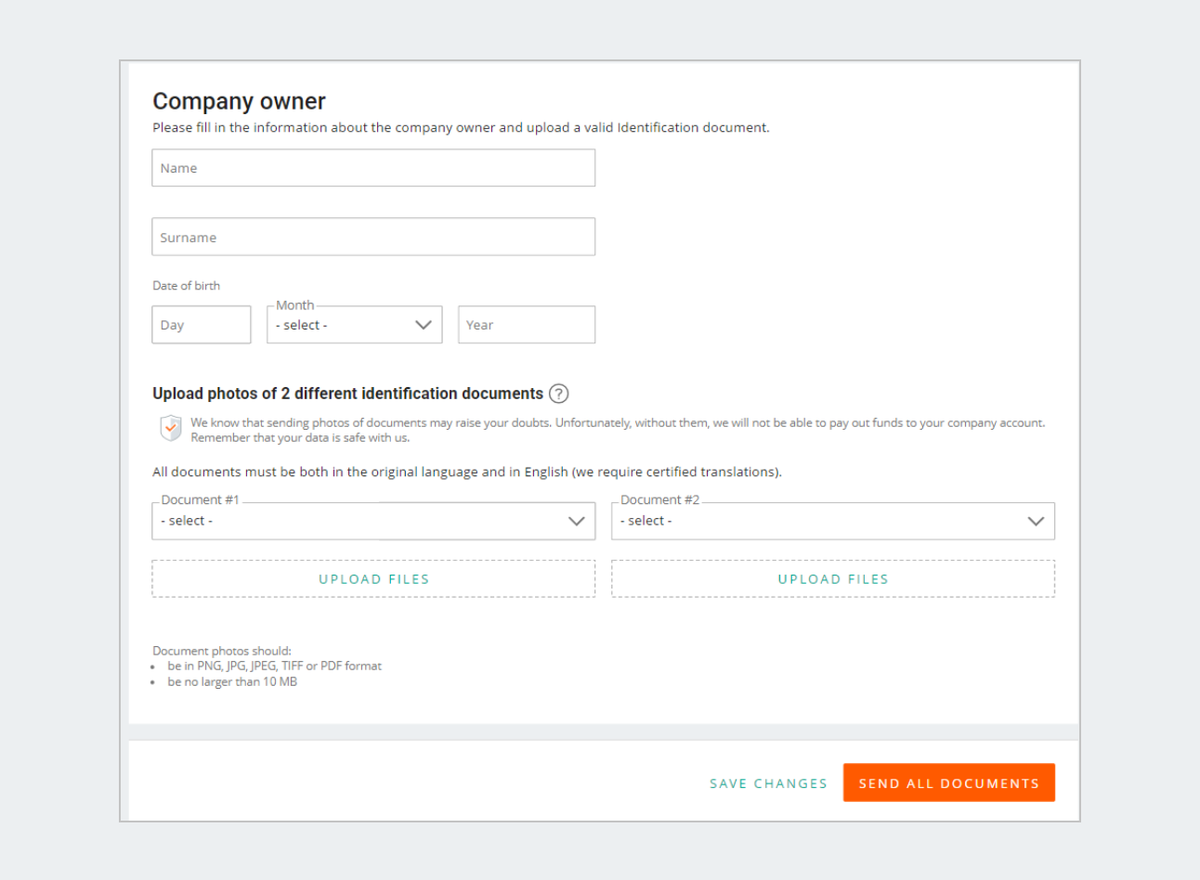Viewport: 1200px width, 880px height.
Task: Click the Company owner heading
Action: 239,101
